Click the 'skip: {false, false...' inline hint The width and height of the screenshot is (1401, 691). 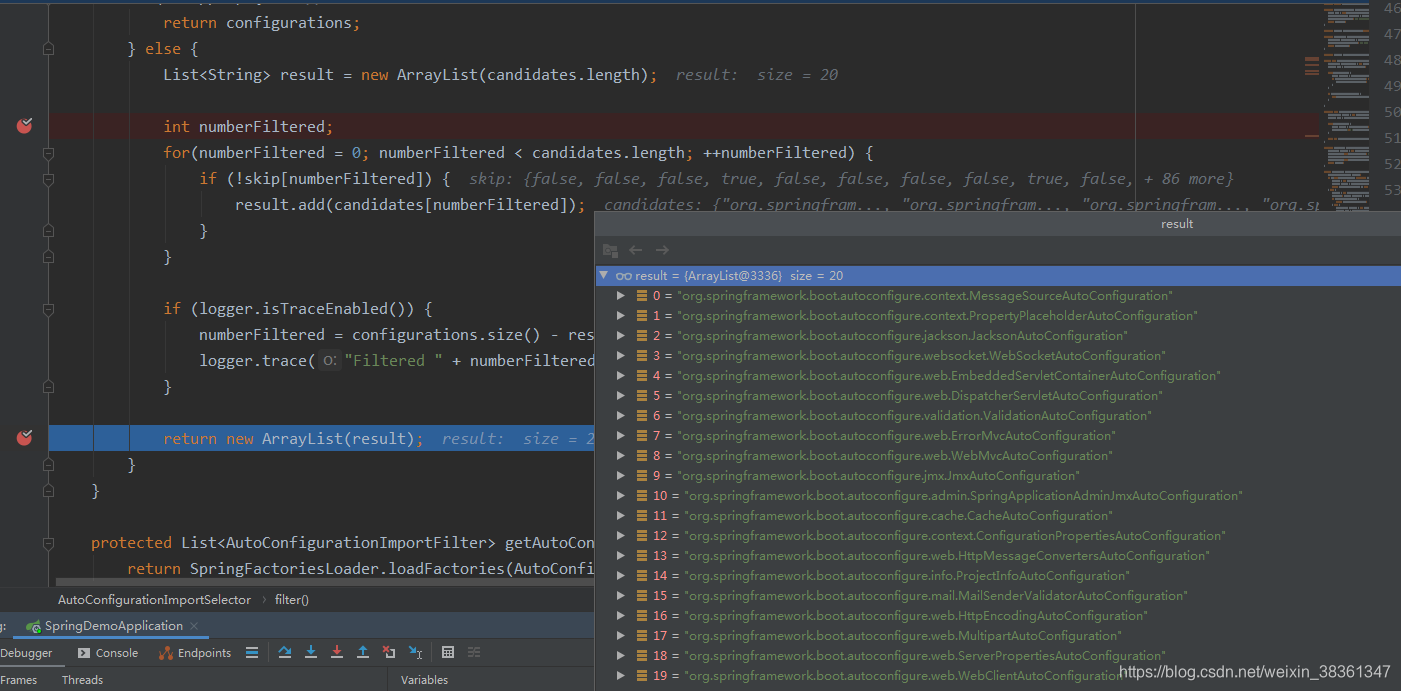point(851,179)
